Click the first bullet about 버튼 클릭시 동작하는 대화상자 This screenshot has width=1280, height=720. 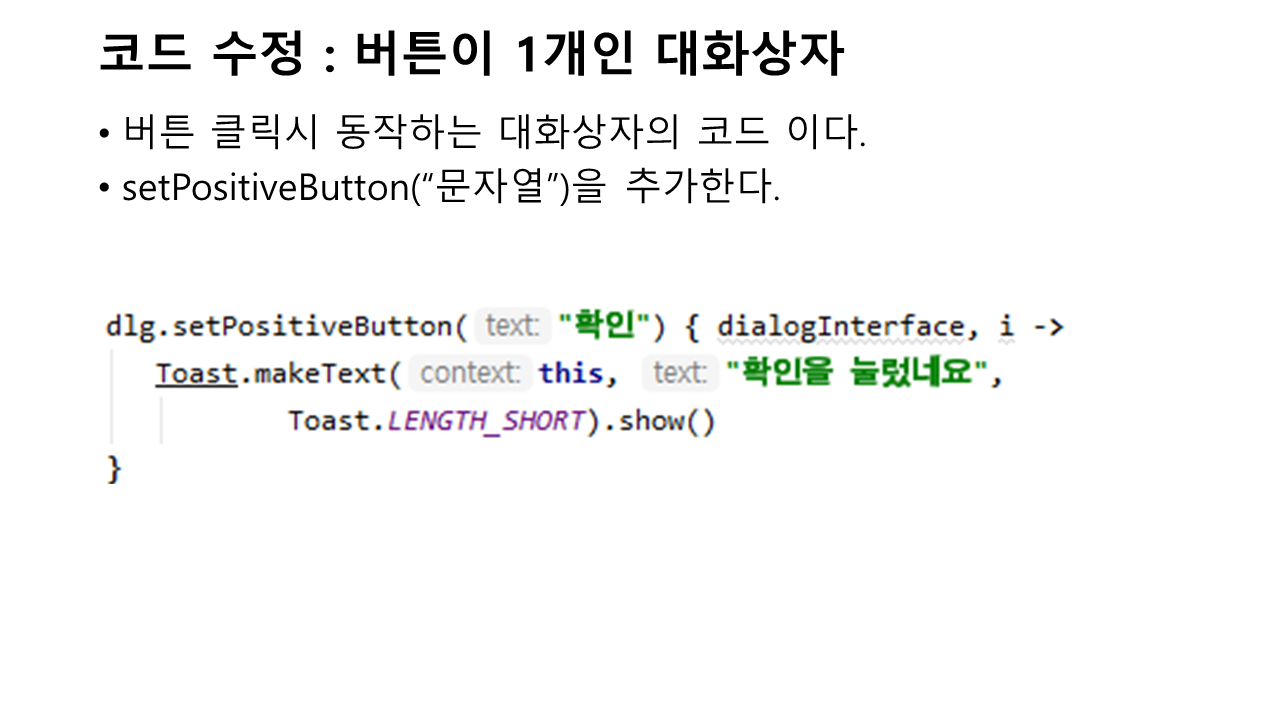[x=493, y=133]
